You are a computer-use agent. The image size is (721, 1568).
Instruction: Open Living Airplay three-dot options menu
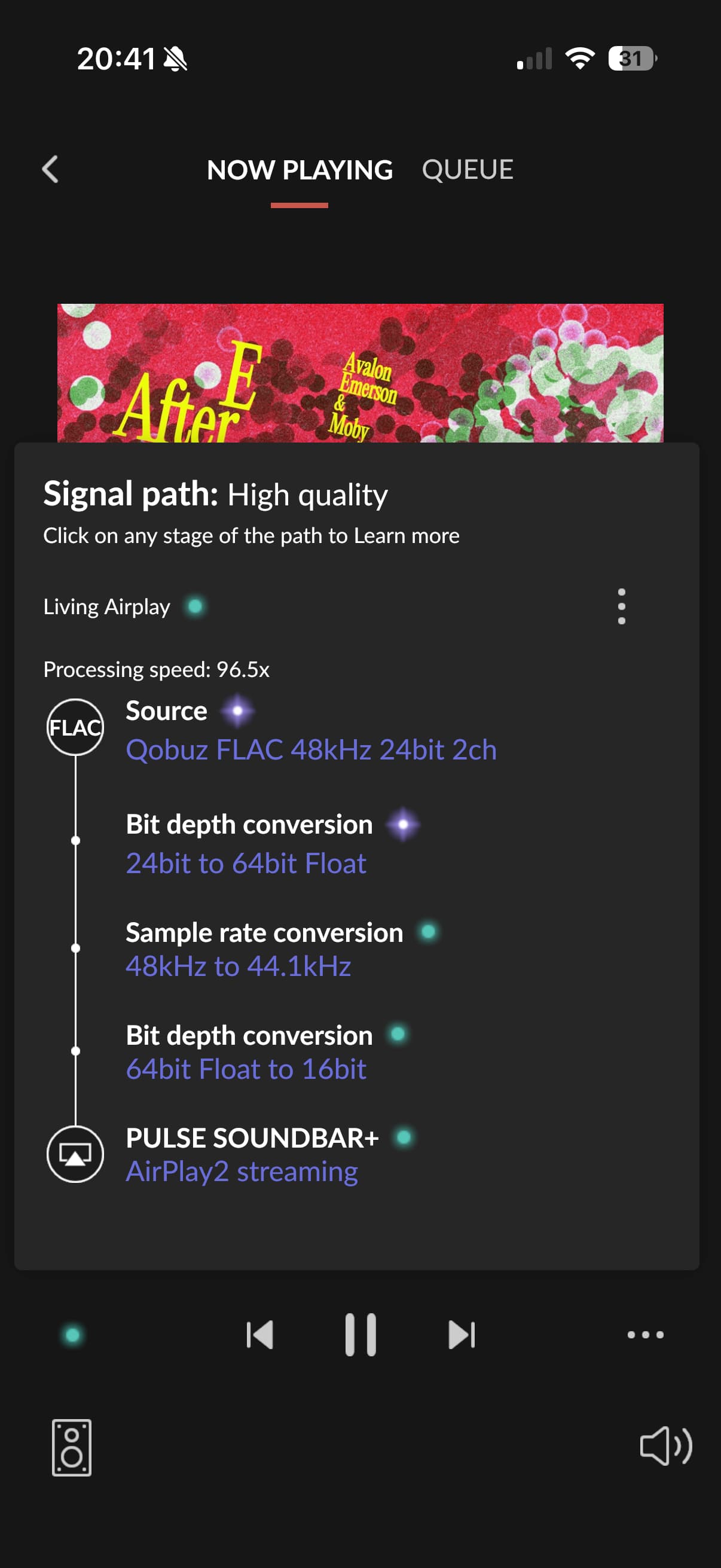pos(621,606)
